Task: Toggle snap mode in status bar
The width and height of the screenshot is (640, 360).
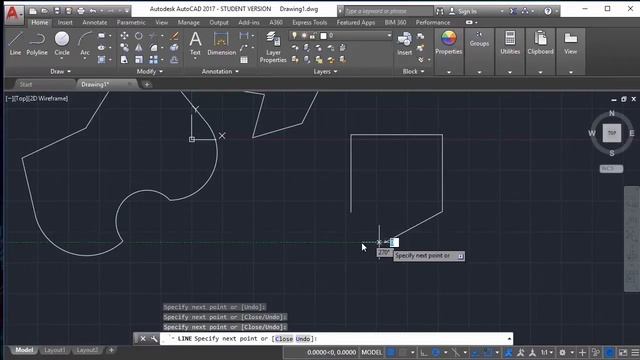Action: click(404, 352)
